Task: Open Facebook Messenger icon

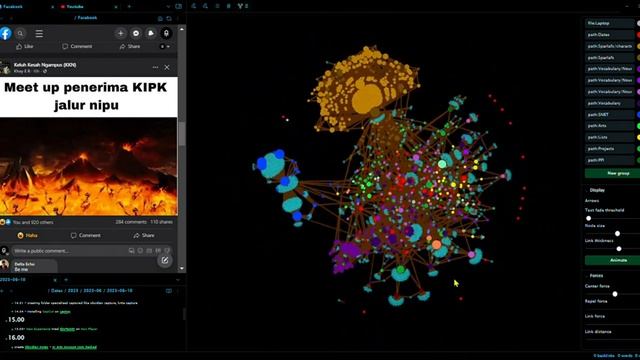Action: point(136,33)
